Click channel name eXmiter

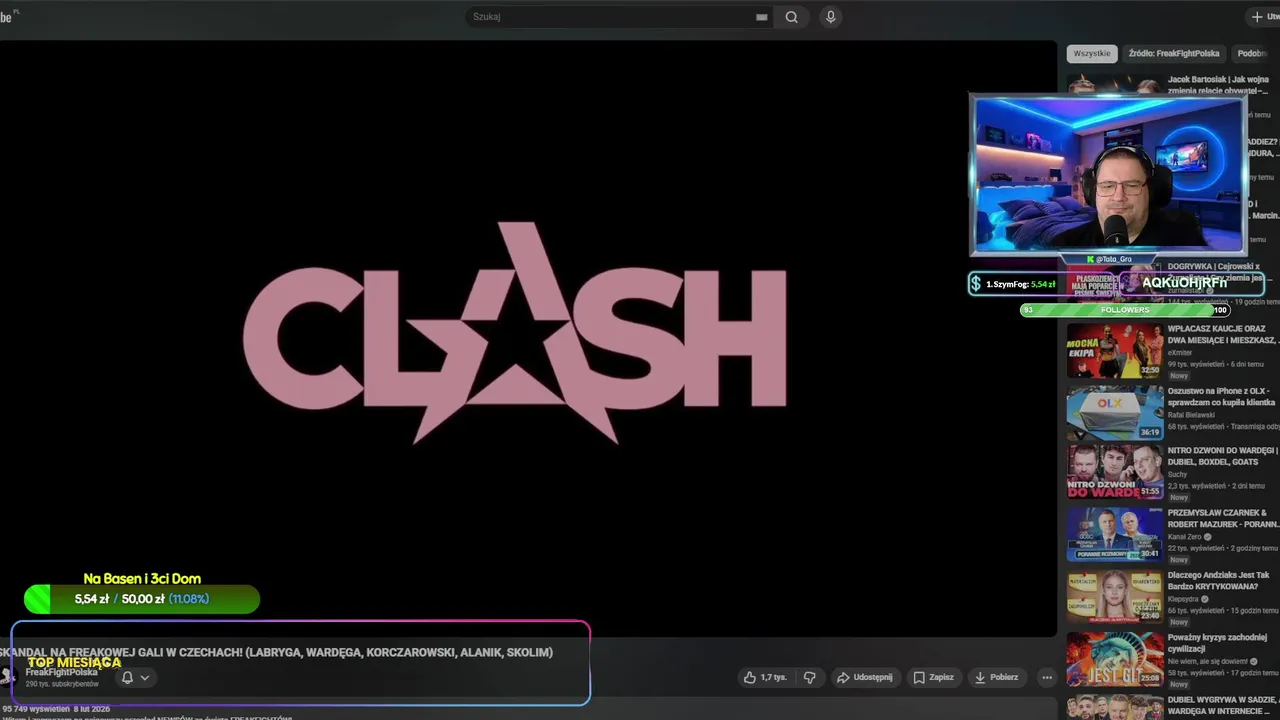(x=1180, y=352)
